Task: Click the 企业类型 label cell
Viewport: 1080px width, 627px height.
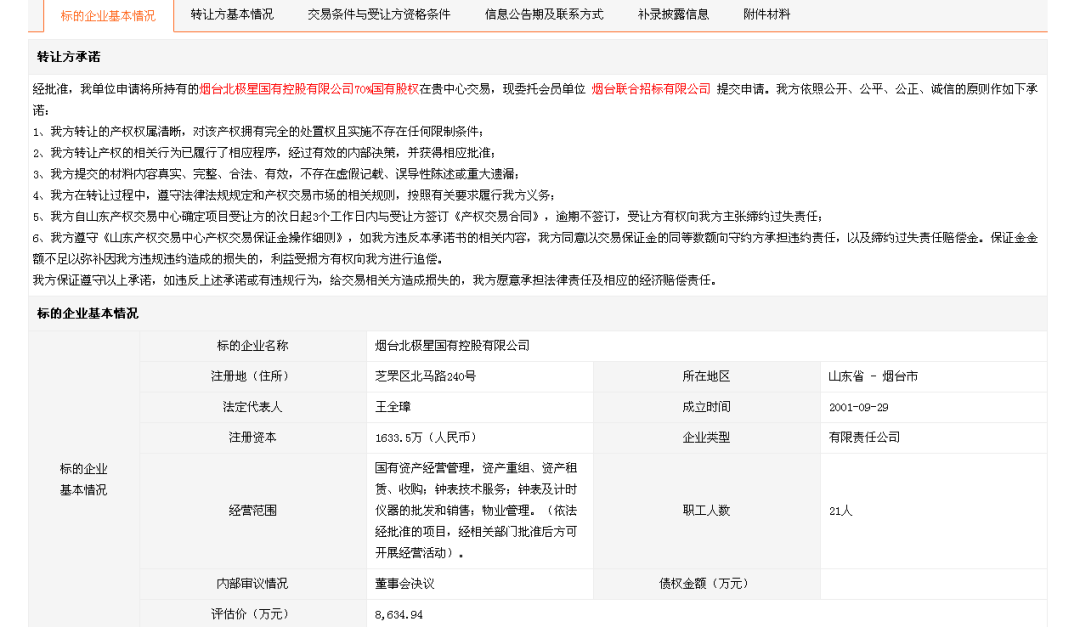Action: (x=707, y=438)
